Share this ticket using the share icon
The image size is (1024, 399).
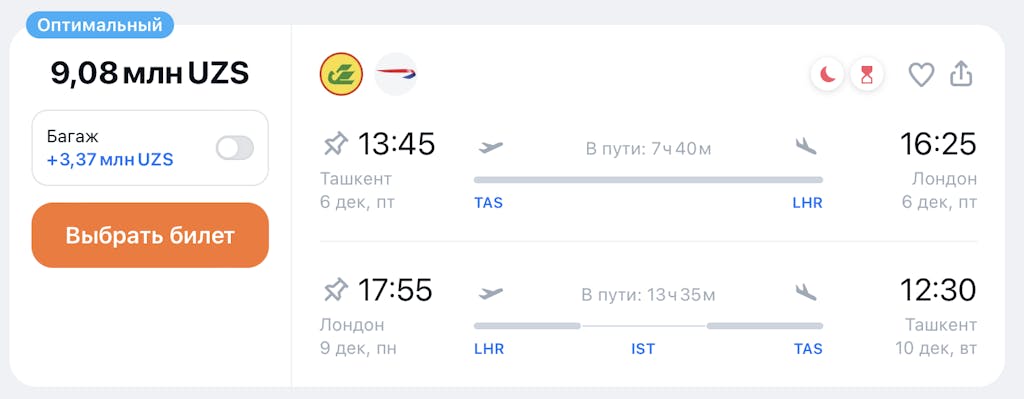coord(961,74)
